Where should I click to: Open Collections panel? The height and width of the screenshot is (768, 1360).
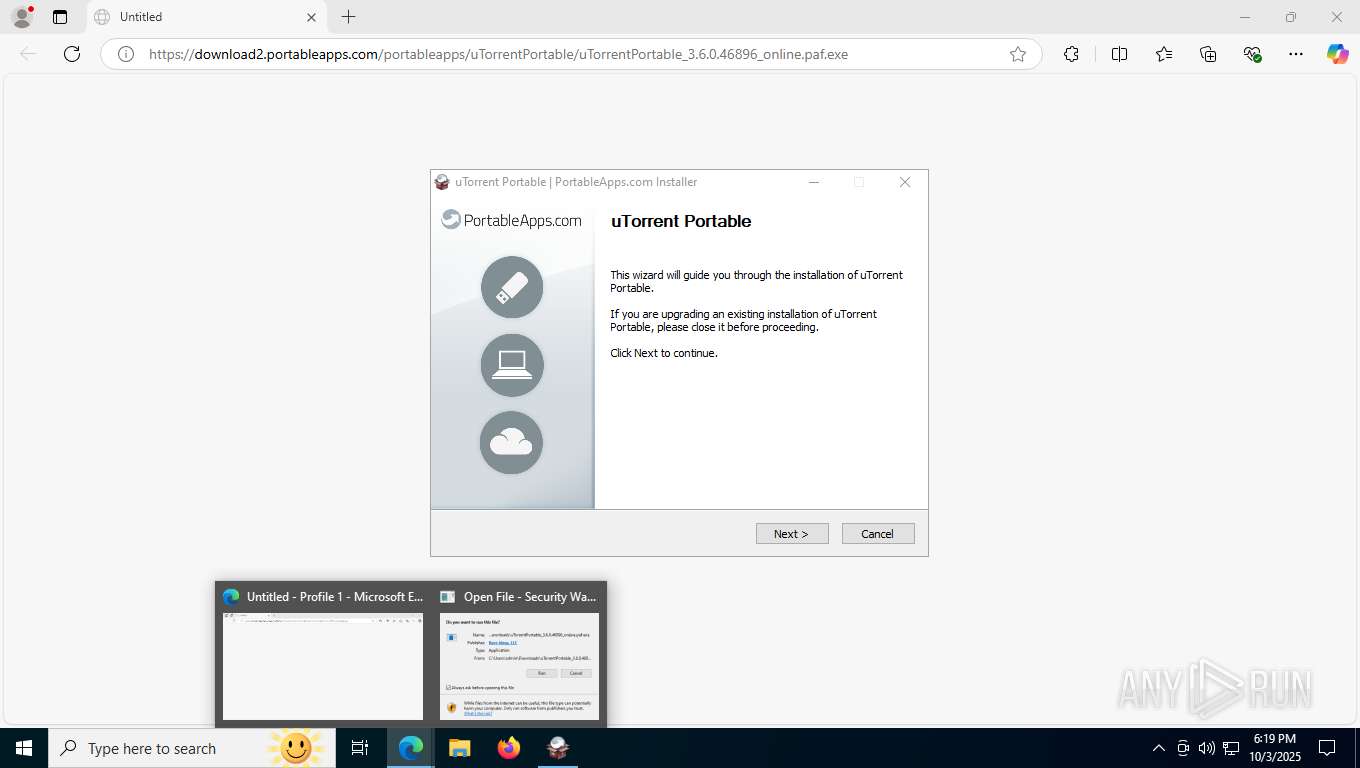[x=1208, y=54]
